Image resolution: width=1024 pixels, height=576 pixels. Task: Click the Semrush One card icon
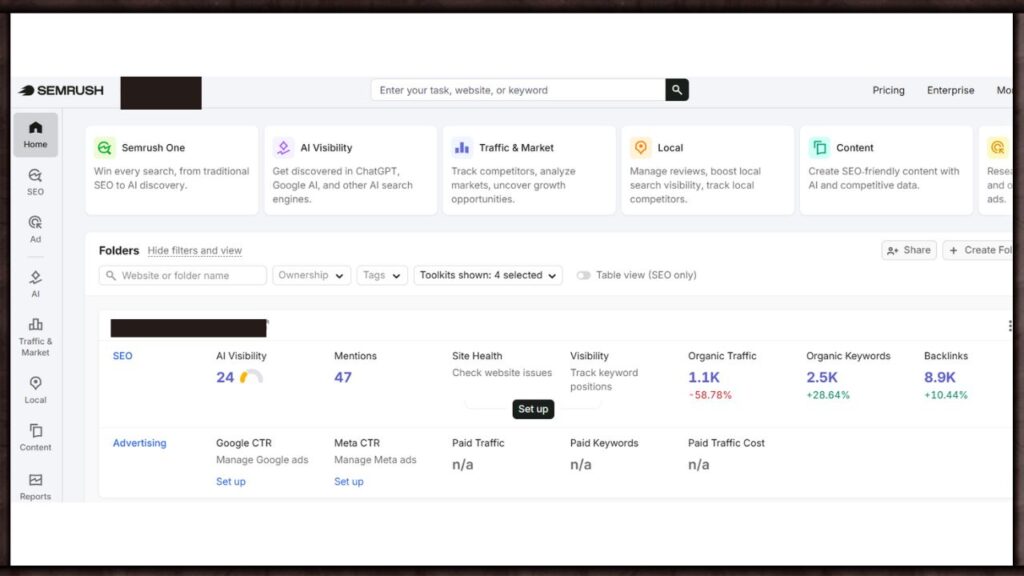pyautogui.click(x=104, y=148)
